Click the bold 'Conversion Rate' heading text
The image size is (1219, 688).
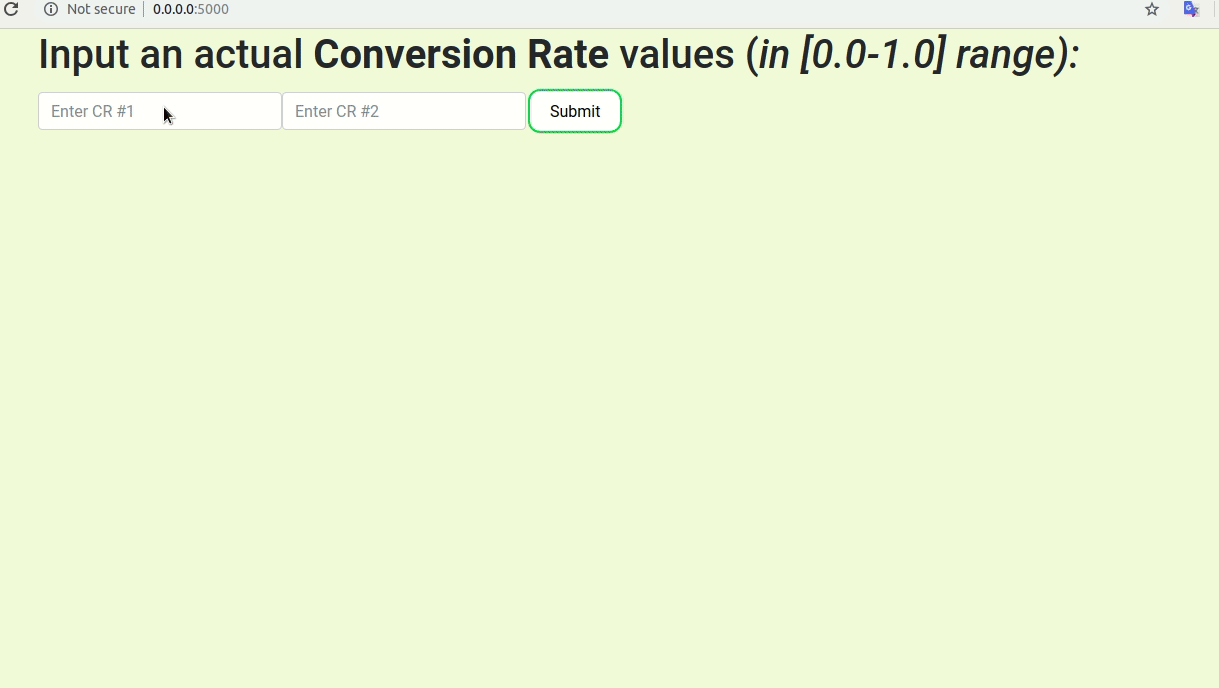click(461, 55)
